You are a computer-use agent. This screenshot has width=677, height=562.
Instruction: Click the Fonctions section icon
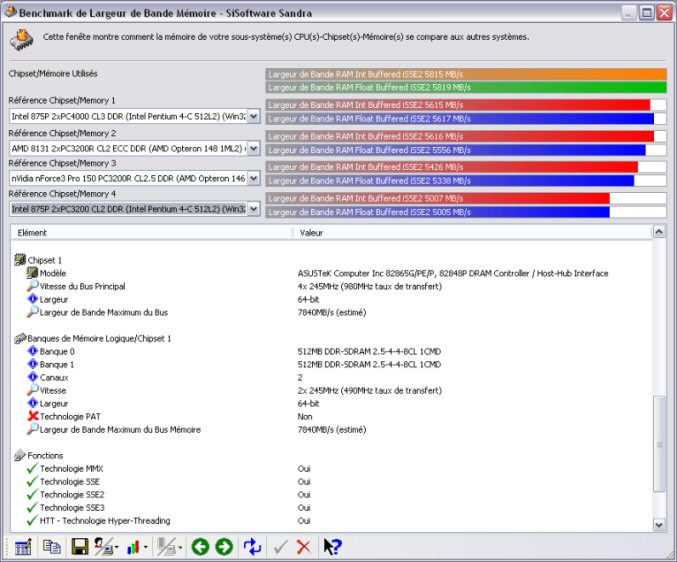tap(20, 455)
